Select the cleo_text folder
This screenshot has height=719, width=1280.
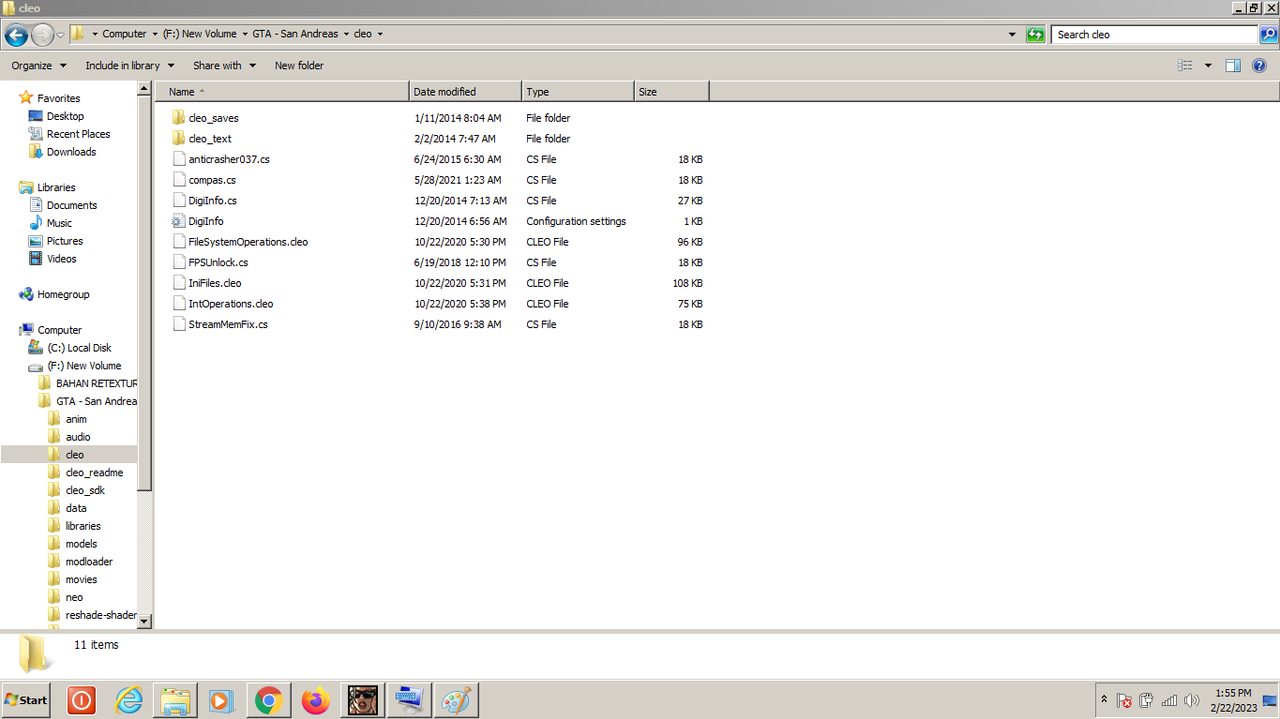[x=209, y=139]
